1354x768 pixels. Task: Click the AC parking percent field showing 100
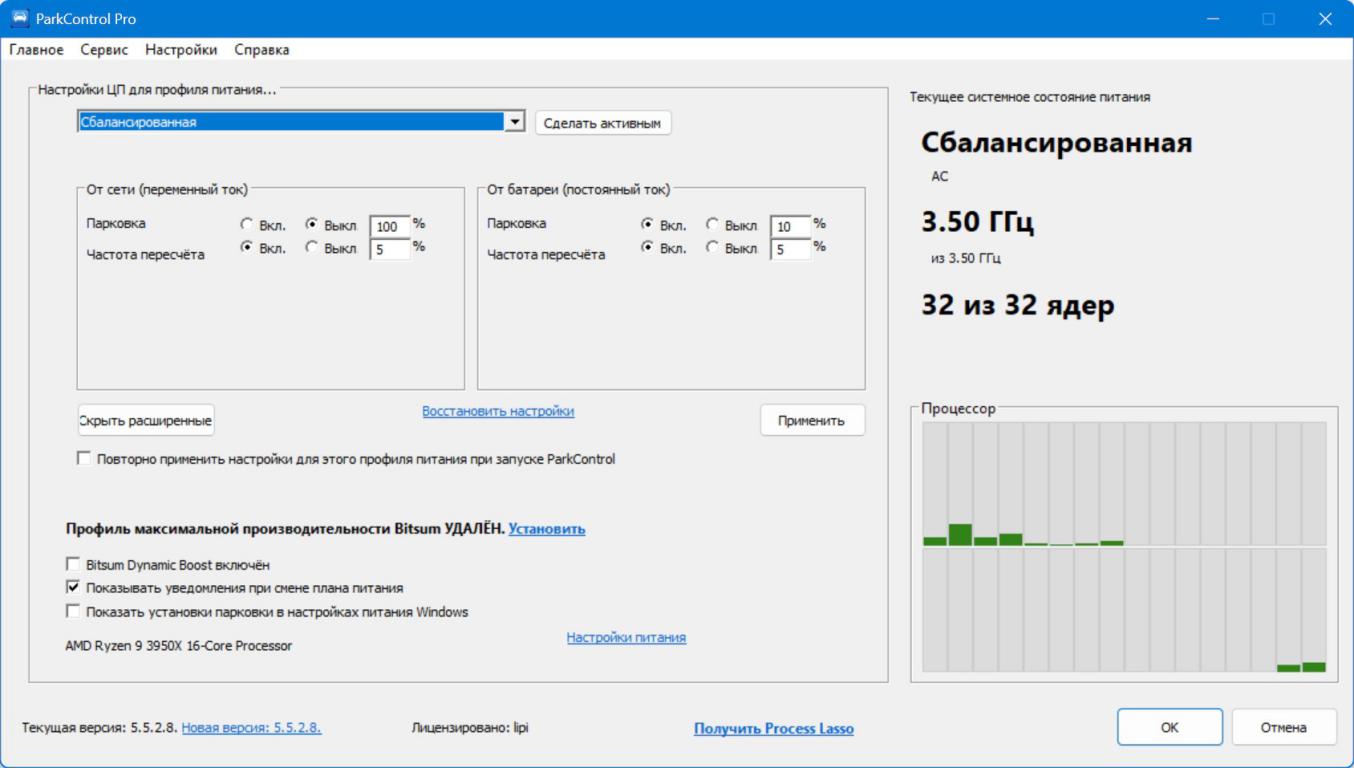[388, 227]
